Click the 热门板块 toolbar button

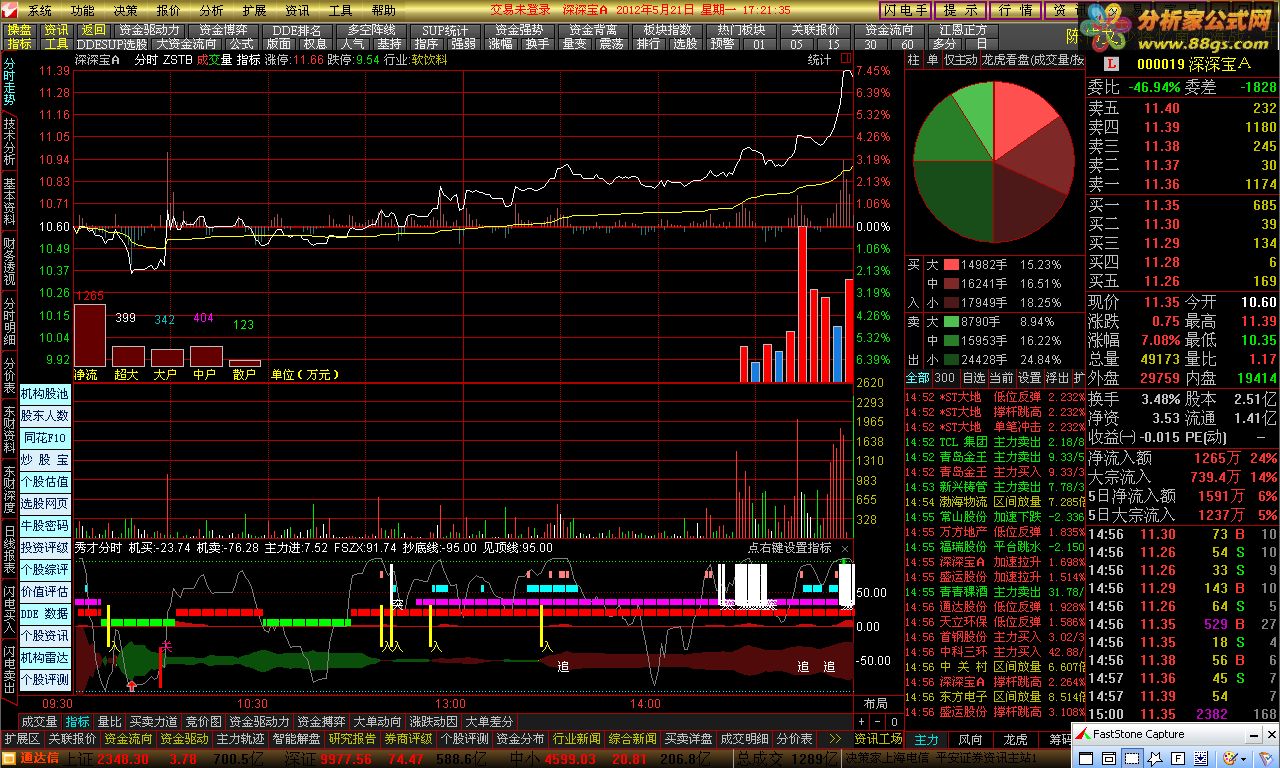click(741, 30)
